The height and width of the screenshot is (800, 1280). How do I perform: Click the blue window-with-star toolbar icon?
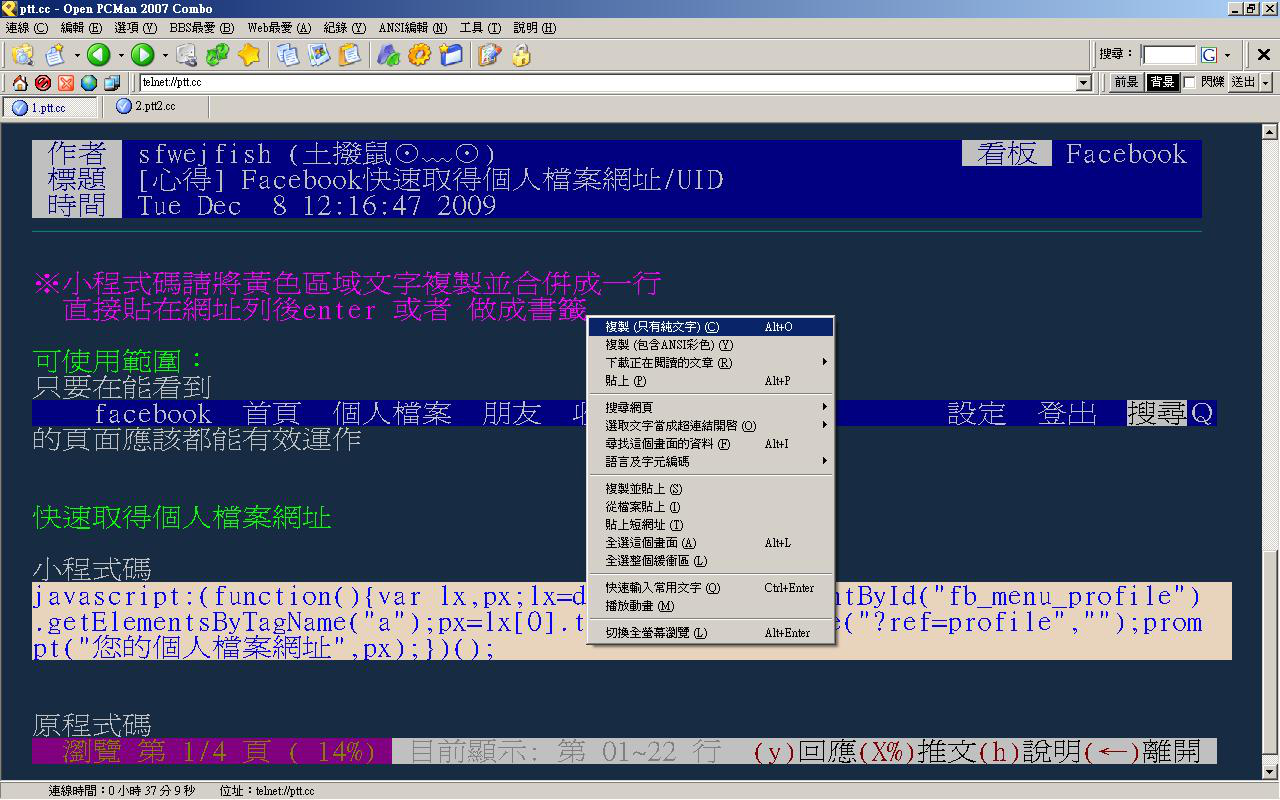coord(451,55)
